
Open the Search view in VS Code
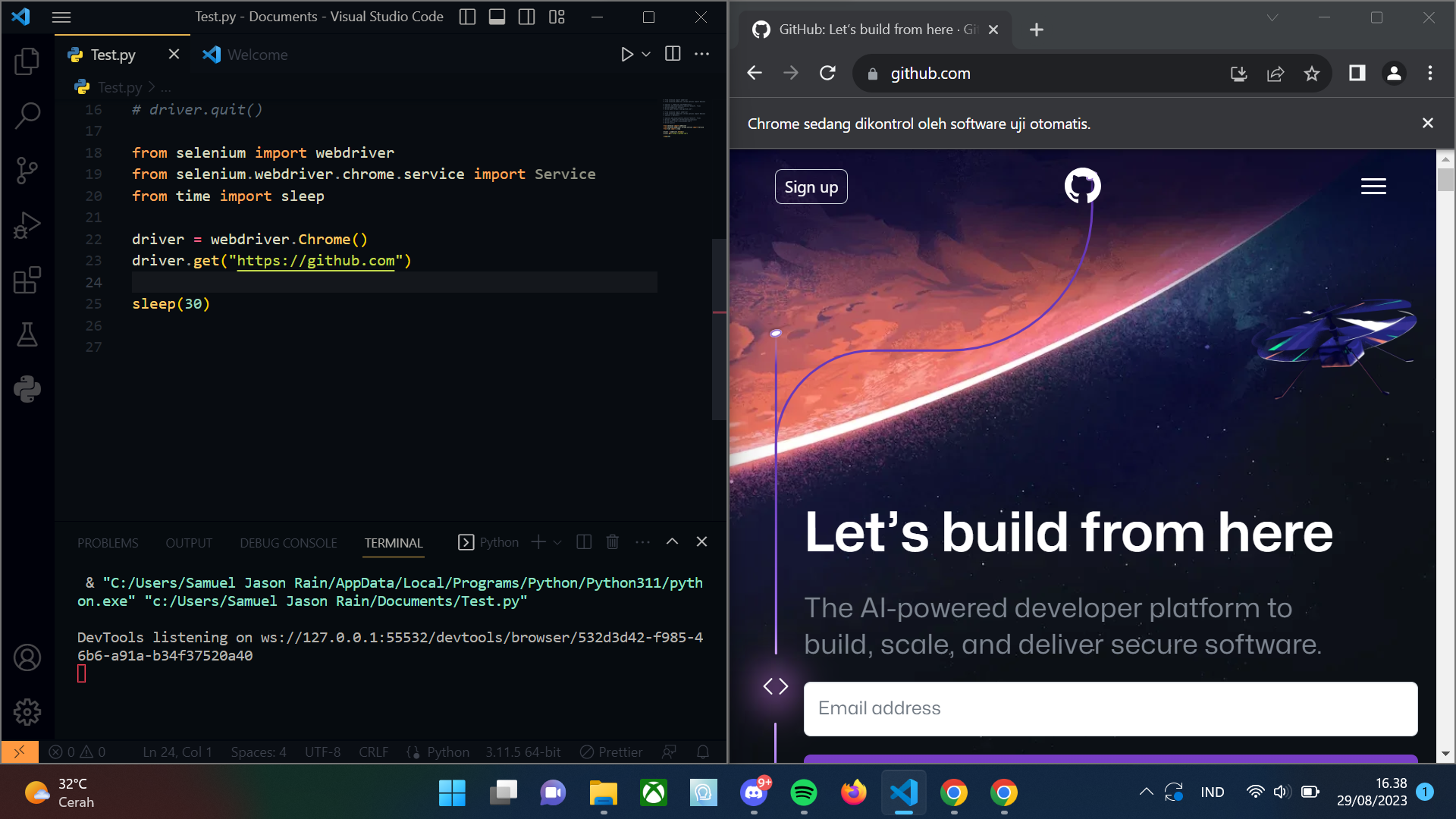click(27, 116)
